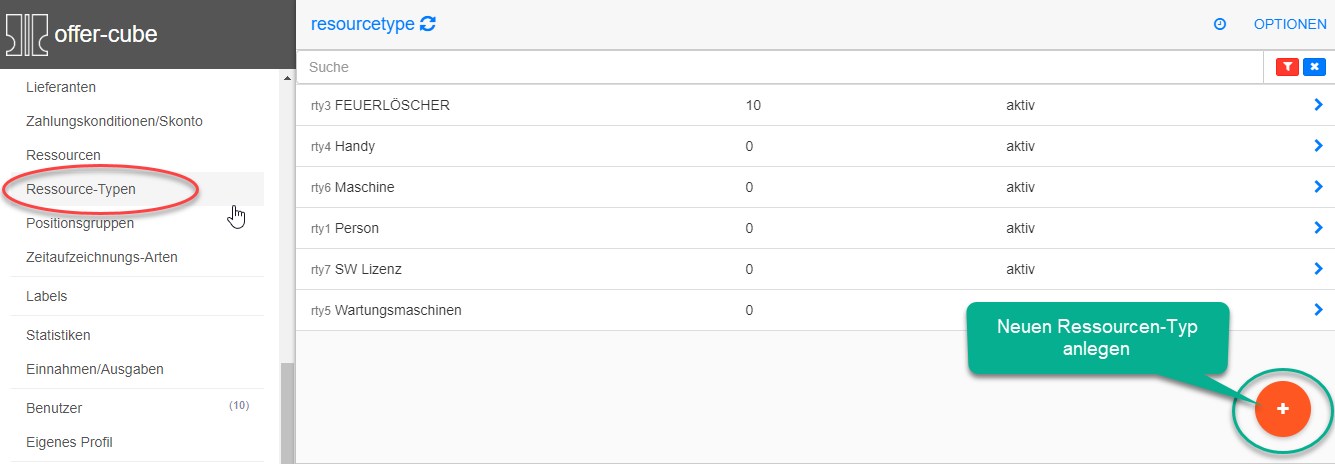Image resolution: width=1335 pixels, height=464 pixels.
Task: Open the OPTIONEN menu
Action: point(1290,24)
